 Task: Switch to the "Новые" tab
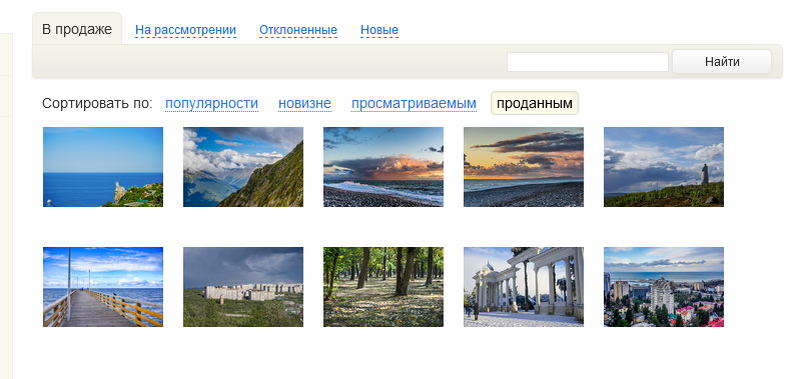pos(379,30)
